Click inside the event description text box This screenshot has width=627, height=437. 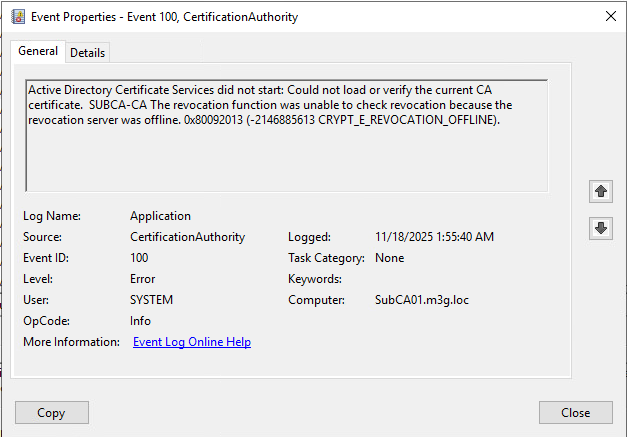point(286,160)
